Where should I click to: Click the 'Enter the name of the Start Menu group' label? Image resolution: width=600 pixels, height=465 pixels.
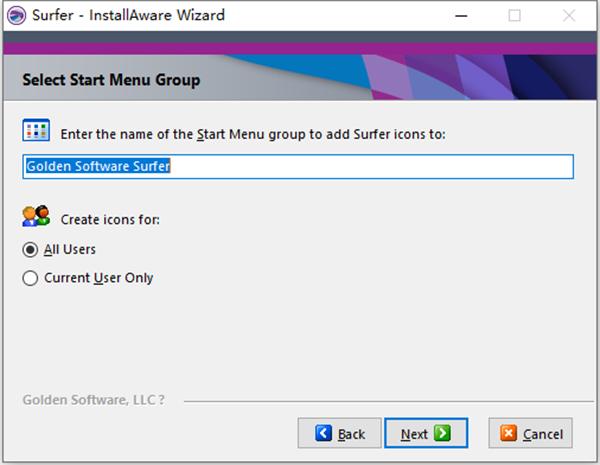pos(253,134)
